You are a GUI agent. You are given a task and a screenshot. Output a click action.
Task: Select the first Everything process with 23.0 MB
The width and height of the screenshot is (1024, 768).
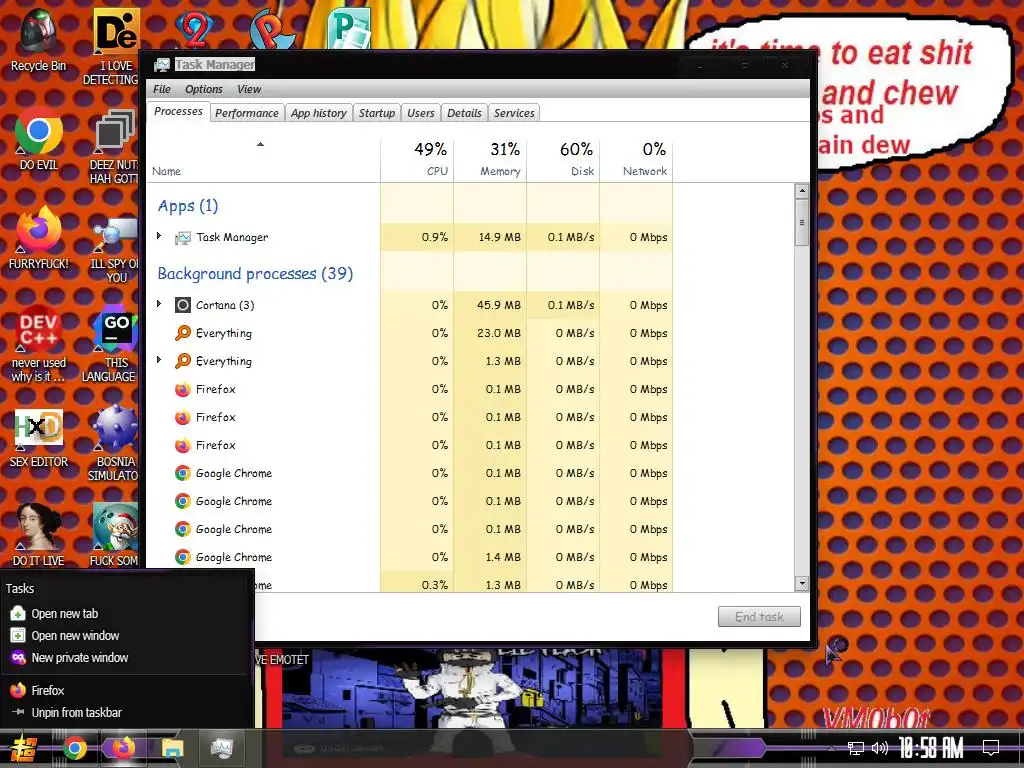point(409,333)
